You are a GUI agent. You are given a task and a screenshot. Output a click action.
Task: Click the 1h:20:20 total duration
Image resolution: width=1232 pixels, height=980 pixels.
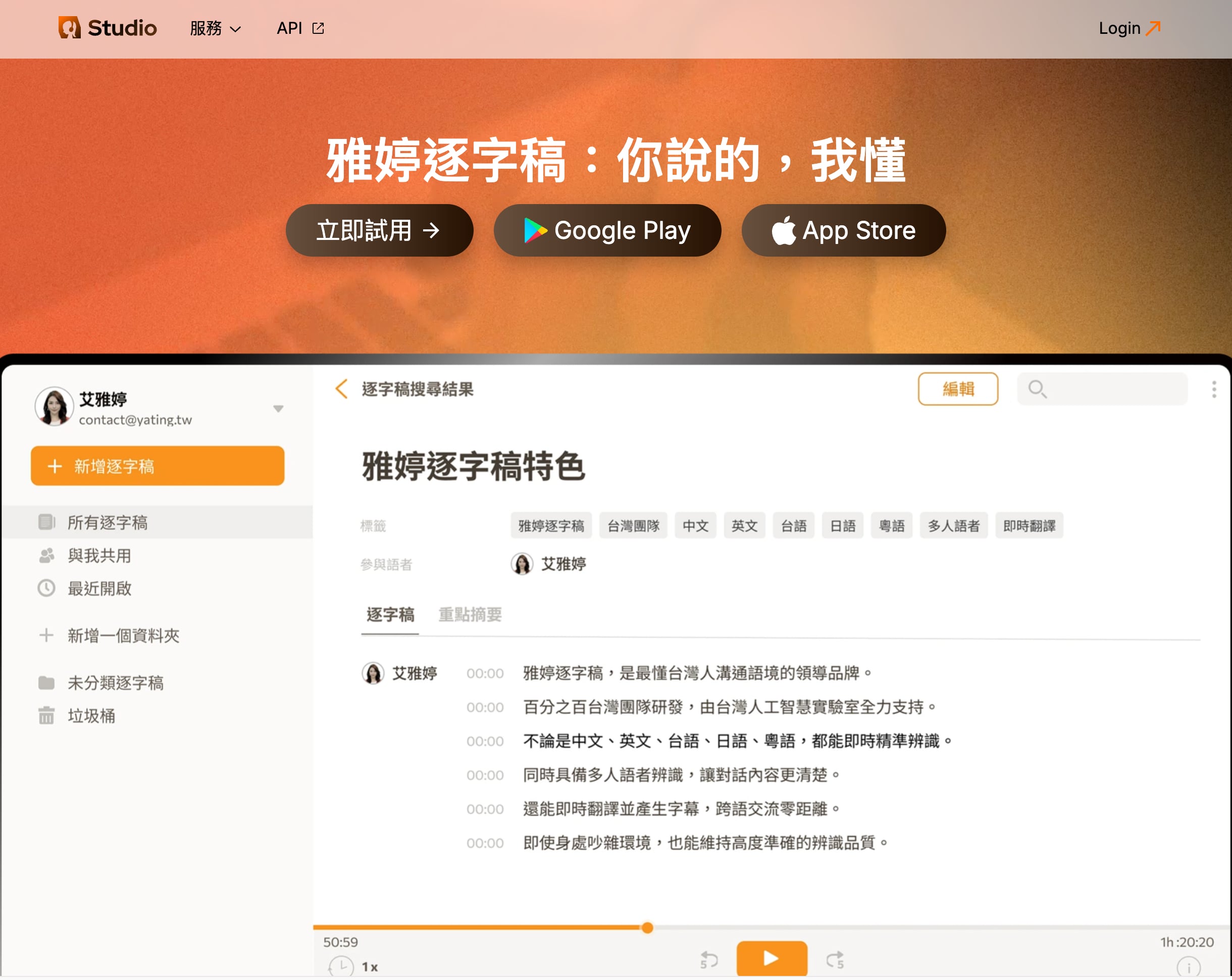(1187, 942)
